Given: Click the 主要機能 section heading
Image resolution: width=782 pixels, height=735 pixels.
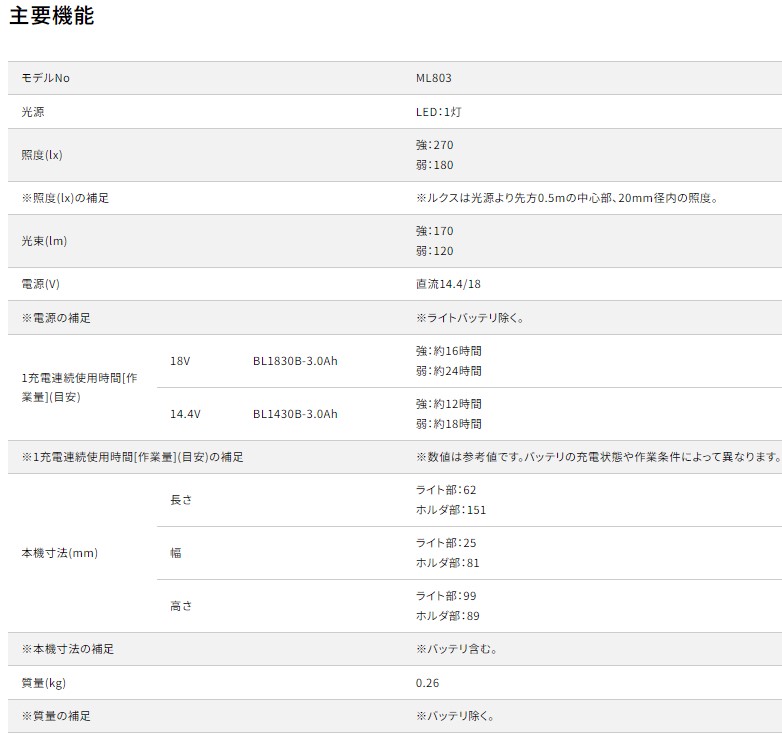Looking at the screenshot, I should (52, 17).
